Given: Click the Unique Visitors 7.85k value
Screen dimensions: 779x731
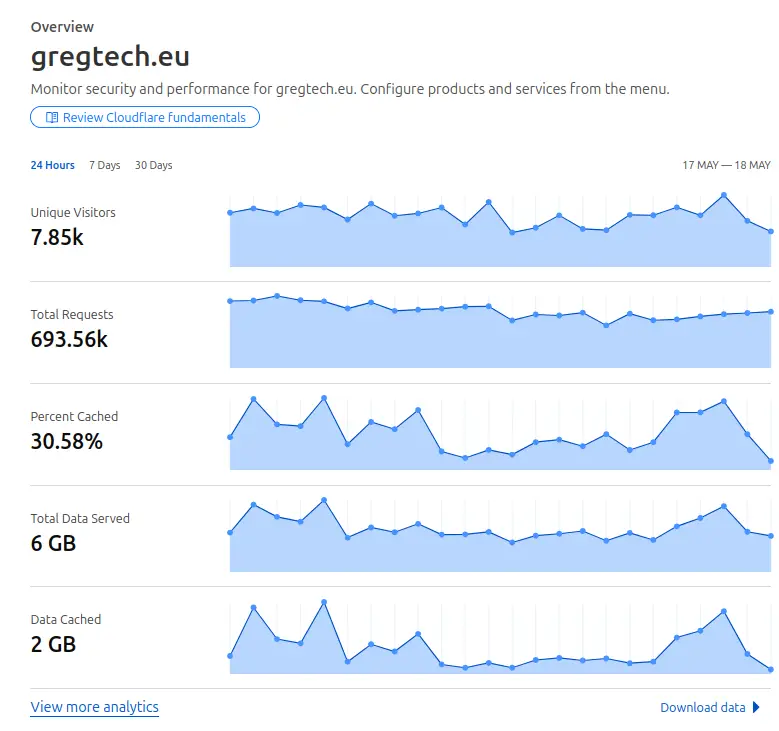Looking at the screenshot, I should click(x=57, y=237).
